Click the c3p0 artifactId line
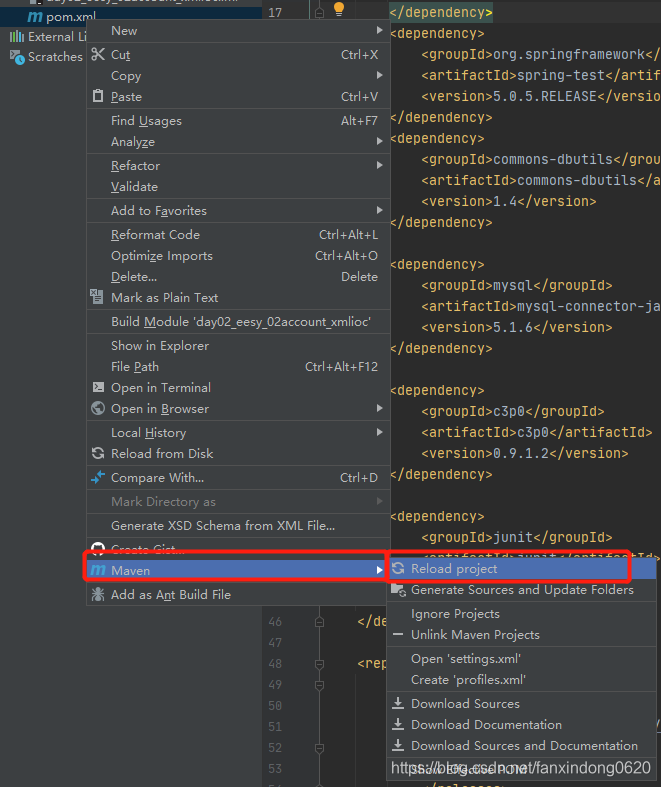The width and height of the screenshot is (661, 787). (x=537, y=432)
